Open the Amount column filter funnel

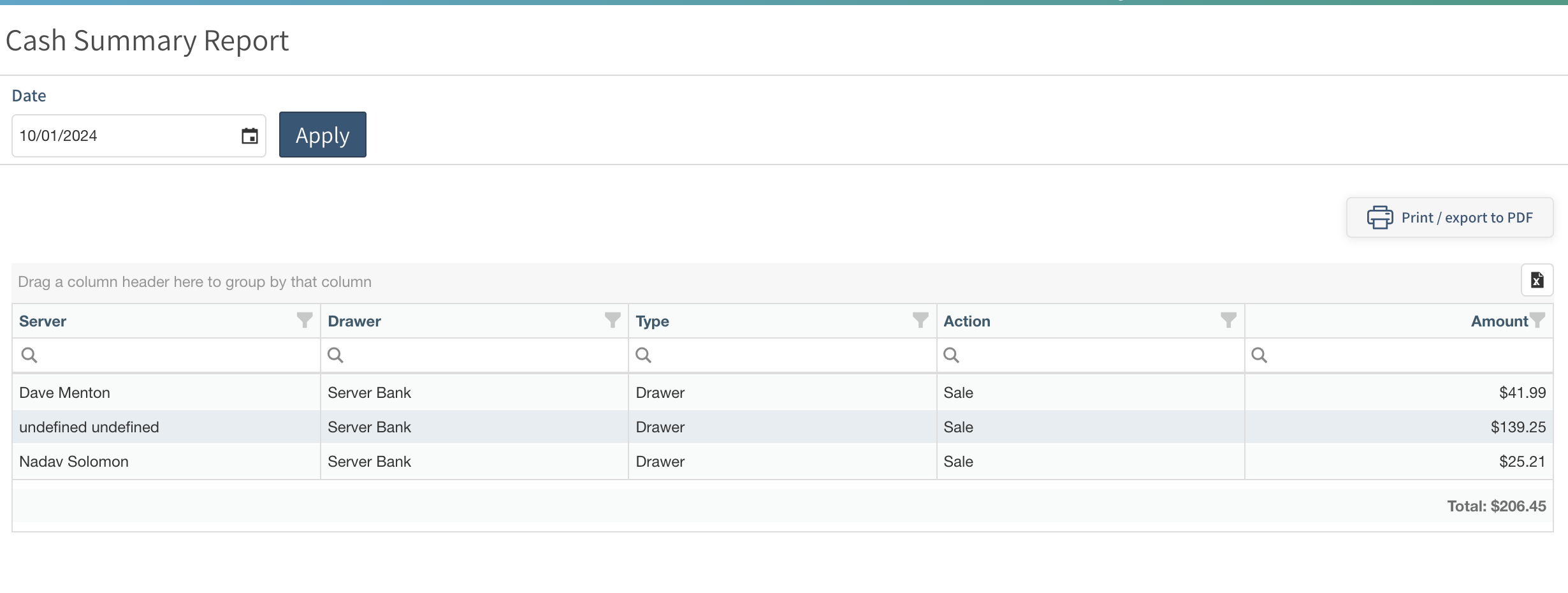1537,320
